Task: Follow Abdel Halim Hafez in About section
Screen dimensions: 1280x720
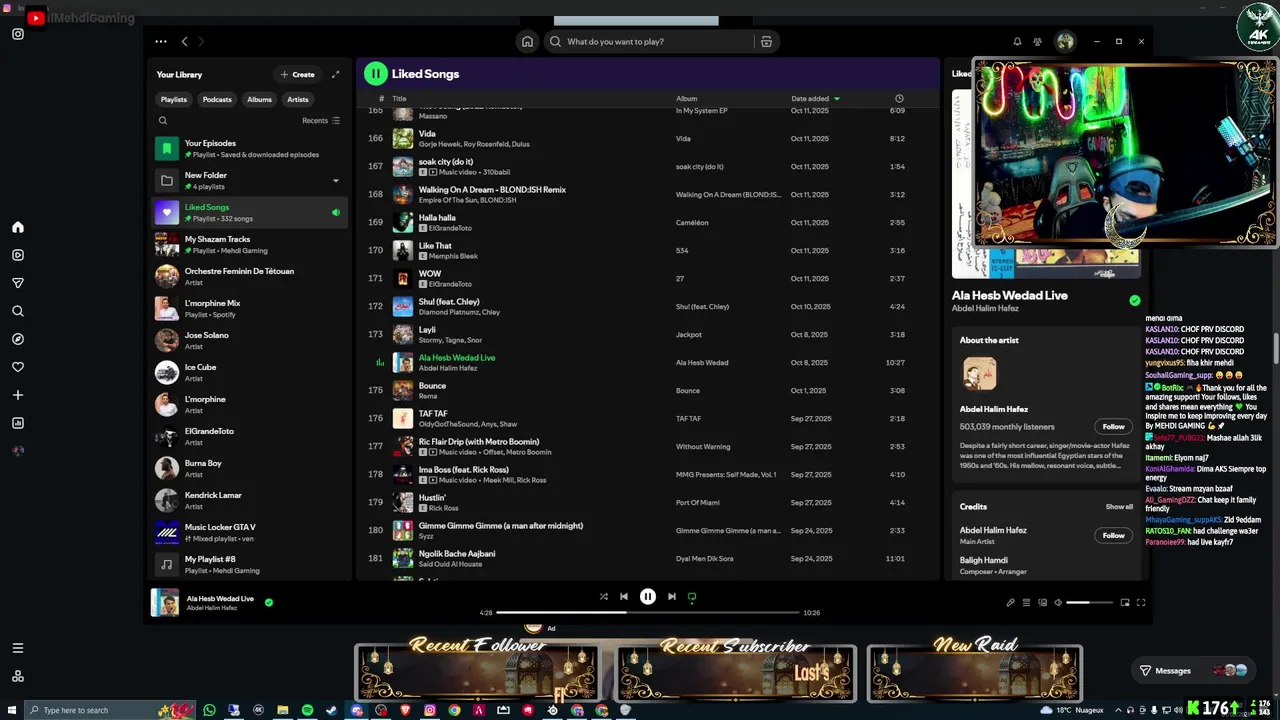Action: (x=1114, y=426)
